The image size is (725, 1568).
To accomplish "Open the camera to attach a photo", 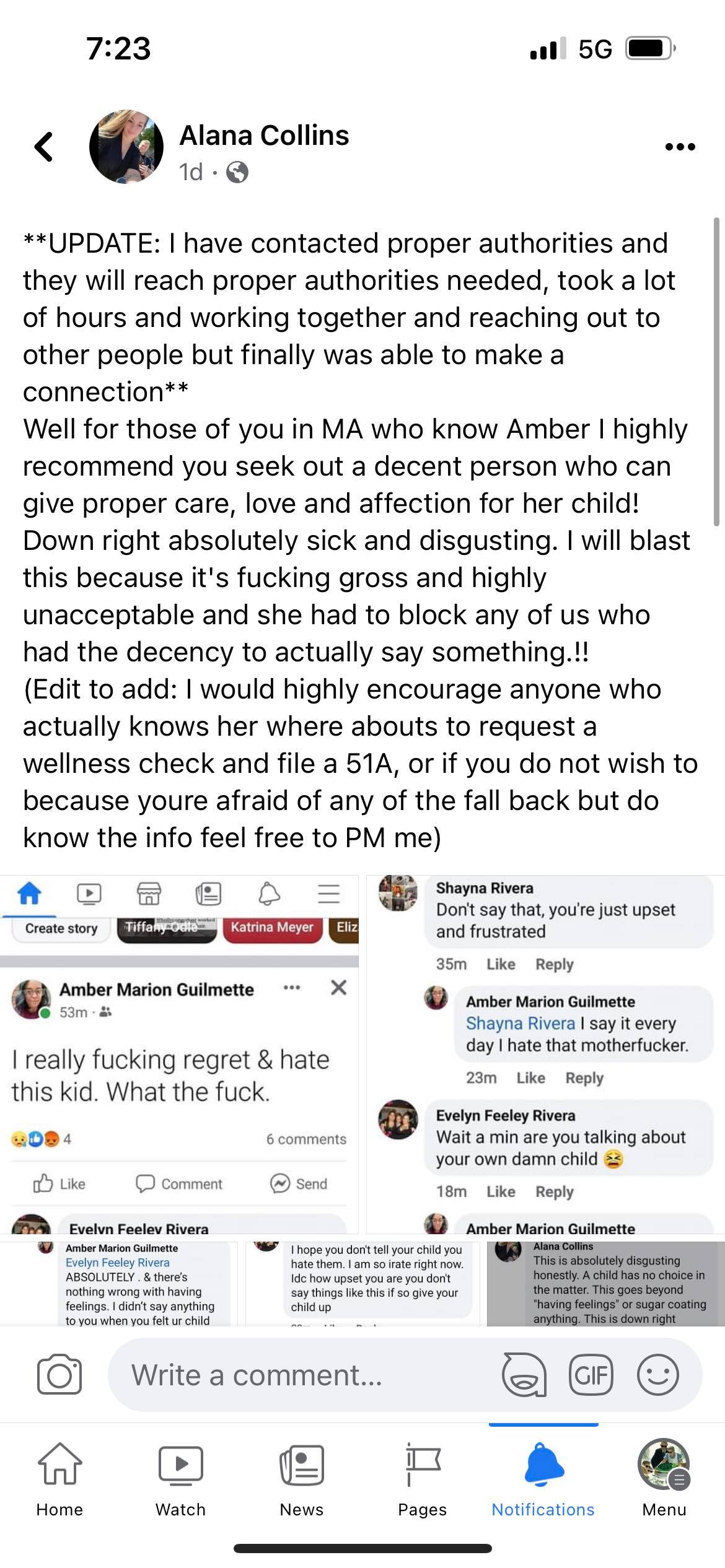I will point(59,1375).
